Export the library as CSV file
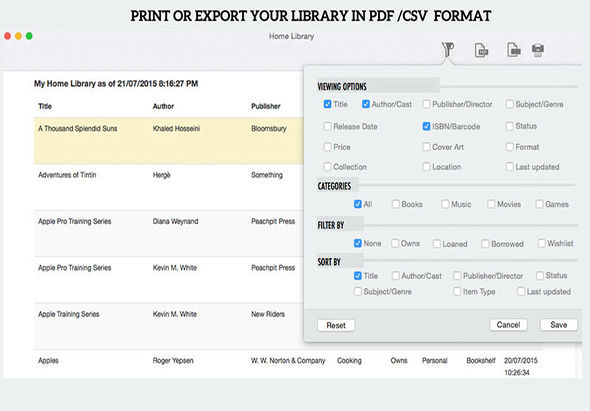590x411 pixels. (x=514, y=50)
